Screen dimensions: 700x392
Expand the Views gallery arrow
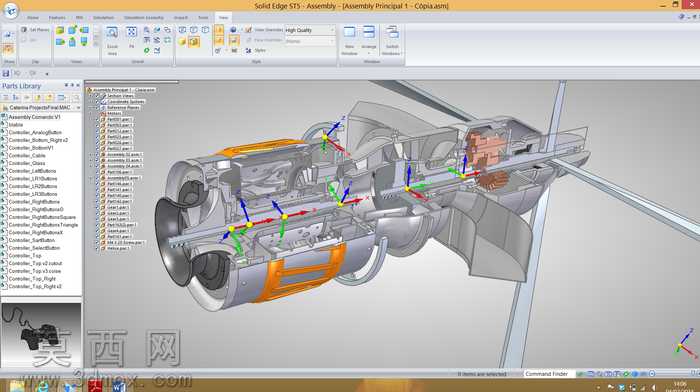pos(96,43)
